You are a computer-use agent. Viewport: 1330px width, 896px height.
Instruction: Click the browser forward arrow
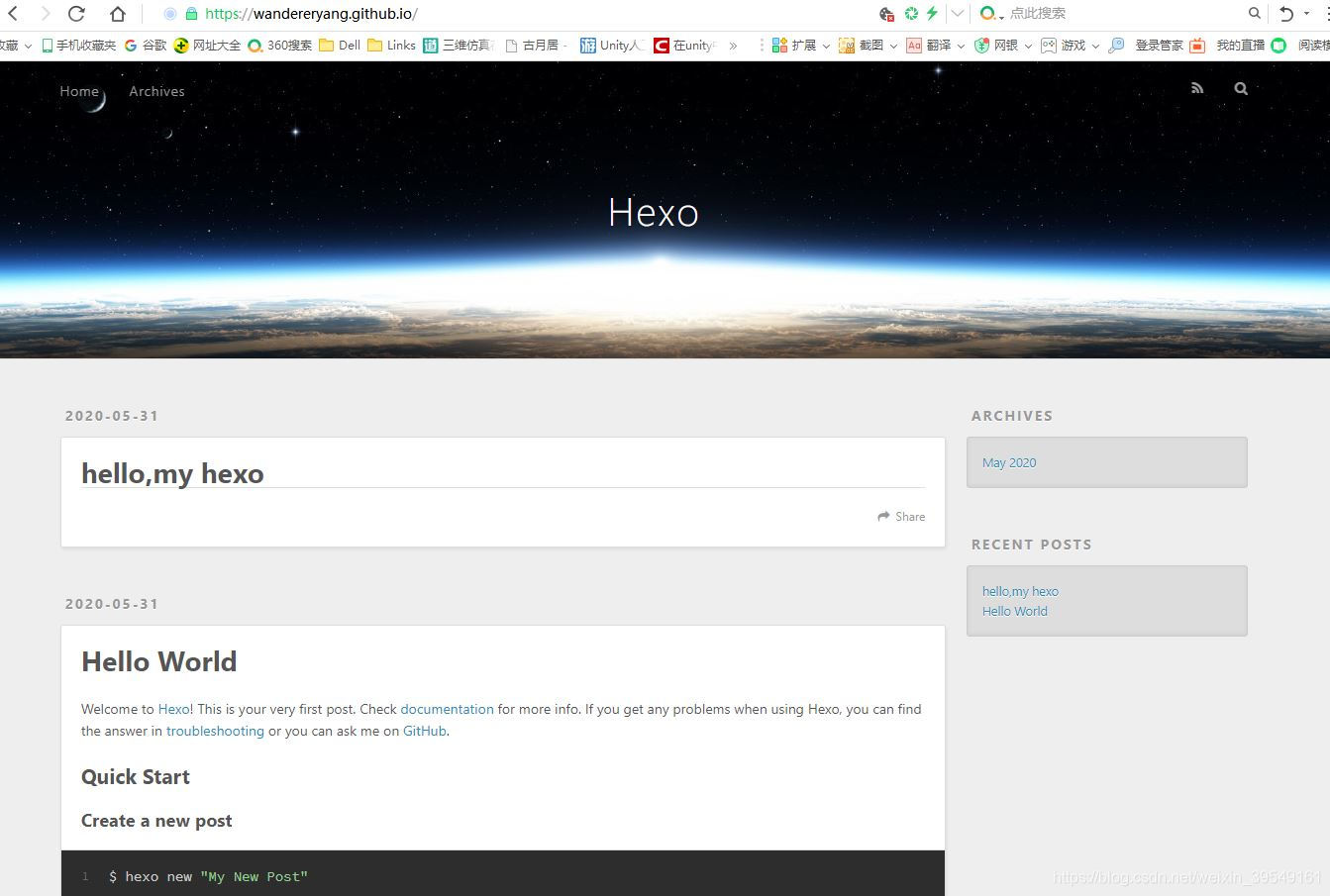pyautogui.click(x=45, y=14)
